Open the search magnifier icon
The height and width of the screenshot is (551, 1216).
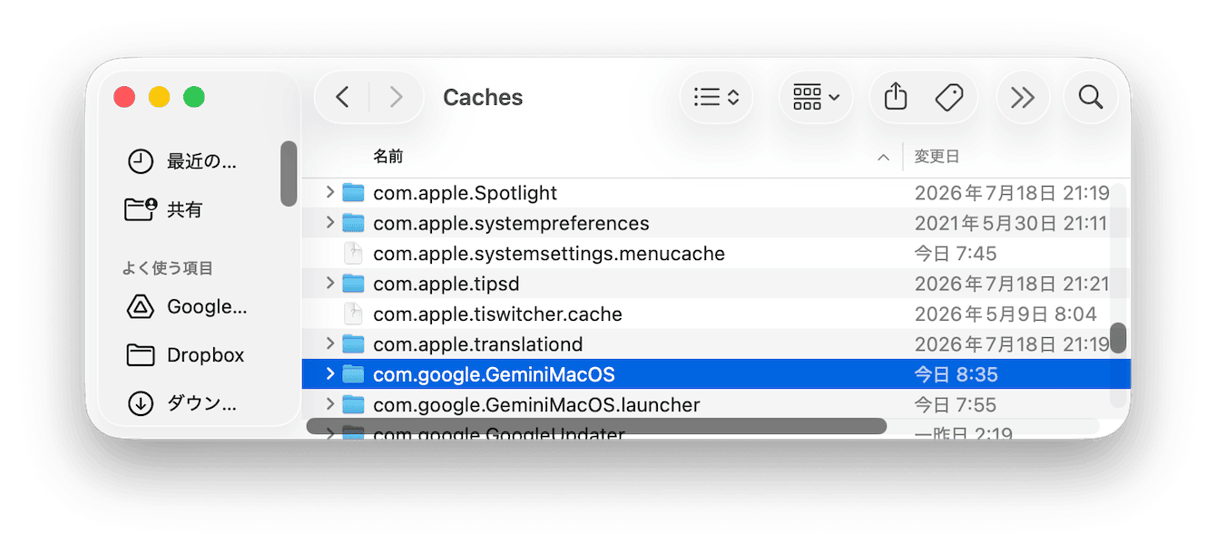point(1091,97)
